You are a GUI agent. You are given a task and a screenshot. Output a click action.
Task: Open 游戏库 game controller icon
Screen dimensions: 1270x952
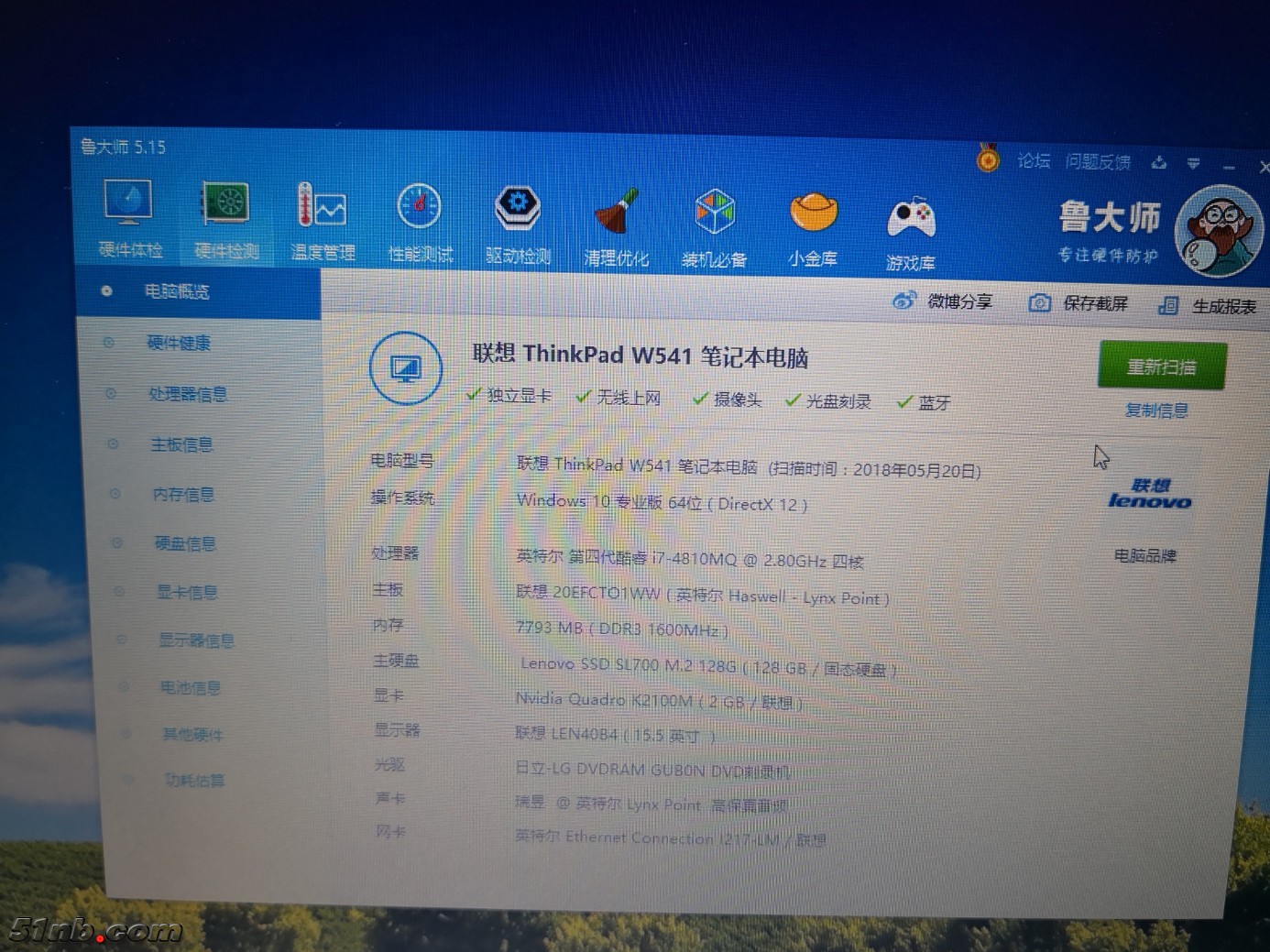[910, 233]
